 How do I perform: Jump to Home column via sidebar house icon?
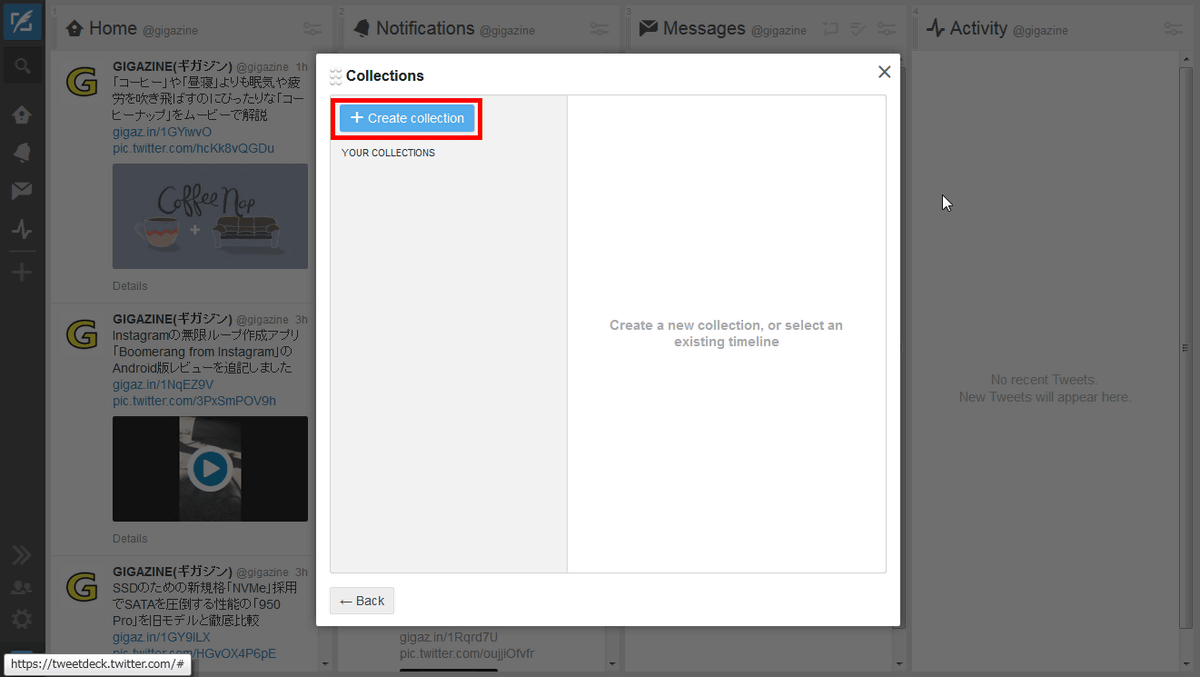pos(21,115)
